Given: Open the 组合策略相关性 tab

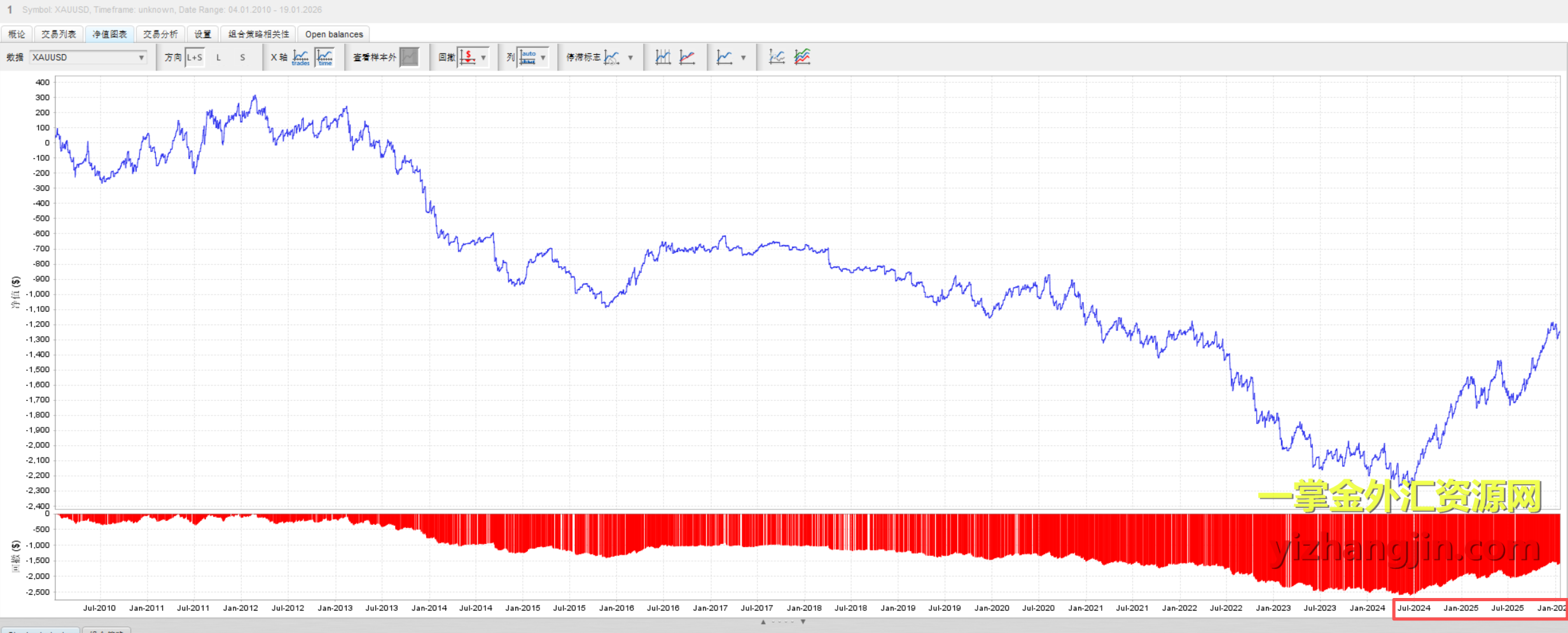Looking at the screenshot, I should (258, 34).
